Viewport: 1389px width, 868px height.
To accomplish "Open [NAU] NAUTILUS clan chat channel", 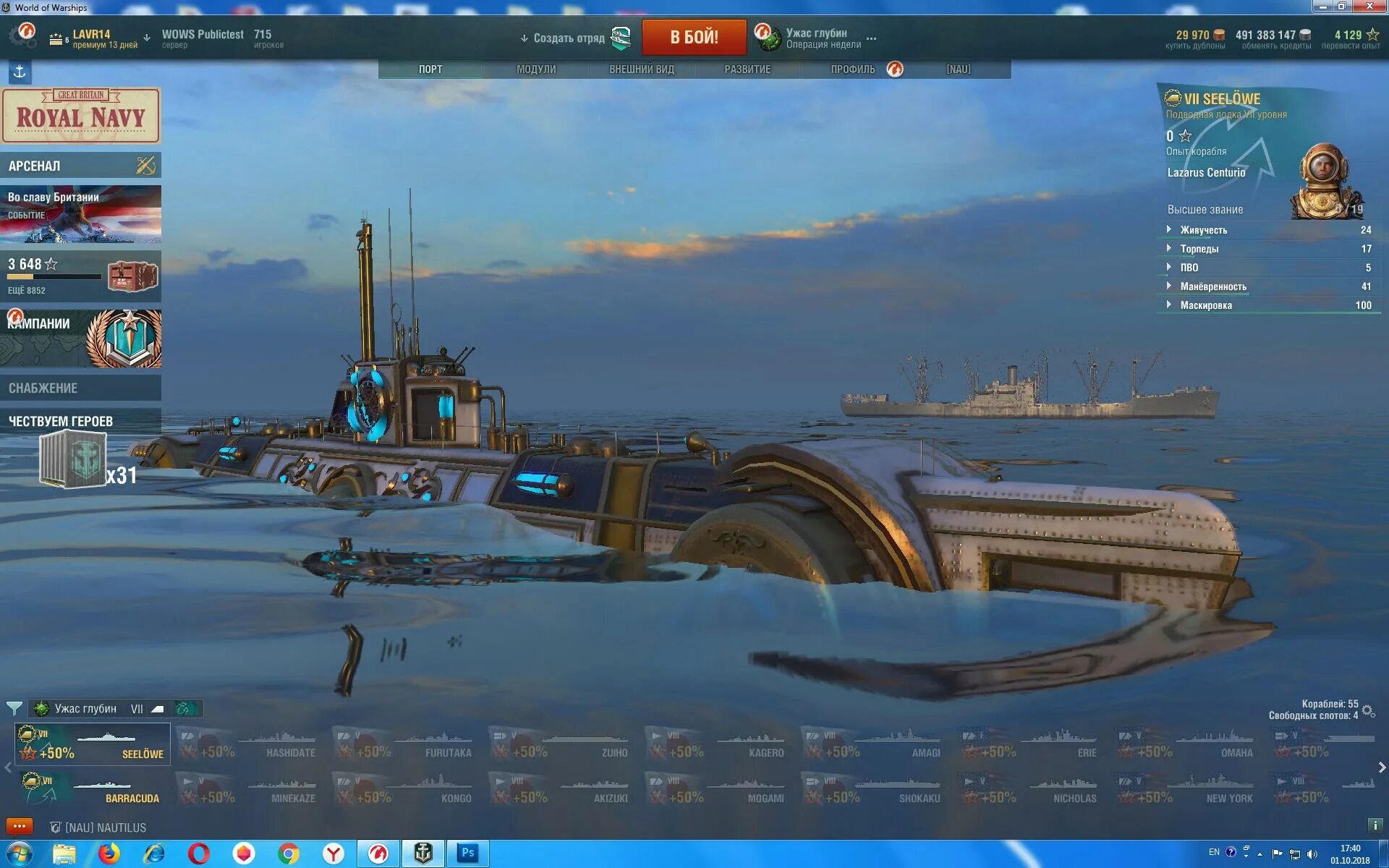I will 98,827.
